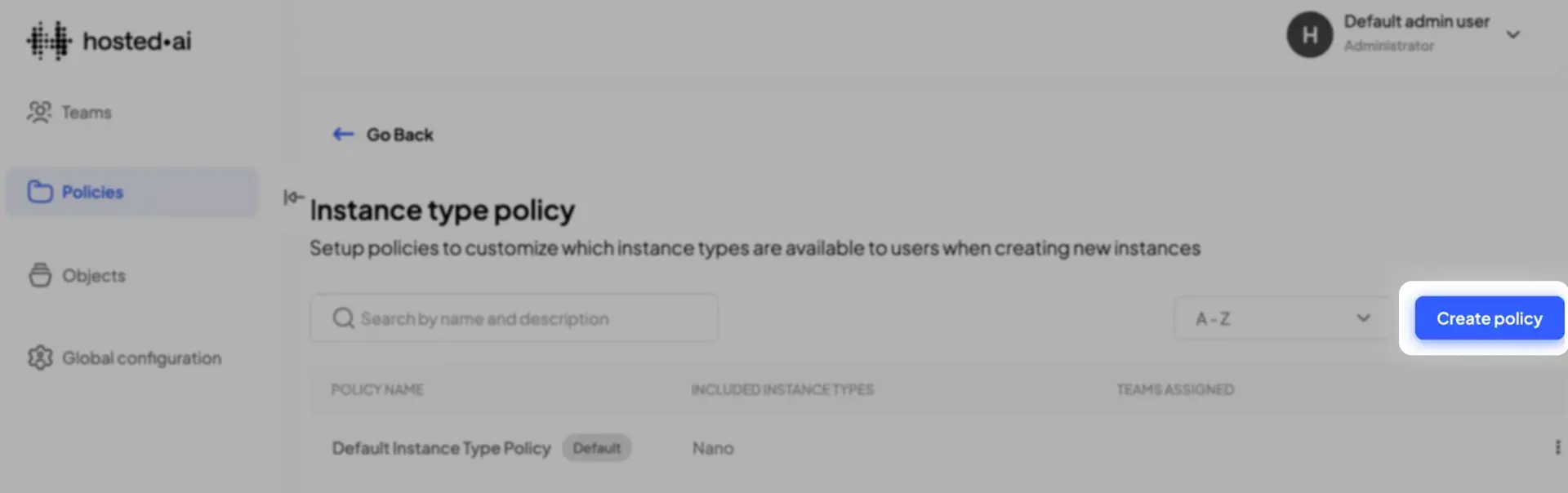Image resolution: width=1568 pixels, height=493 pixels.
Task: Click the Default Instance Type Policy name
Action: tap(441, 448)
